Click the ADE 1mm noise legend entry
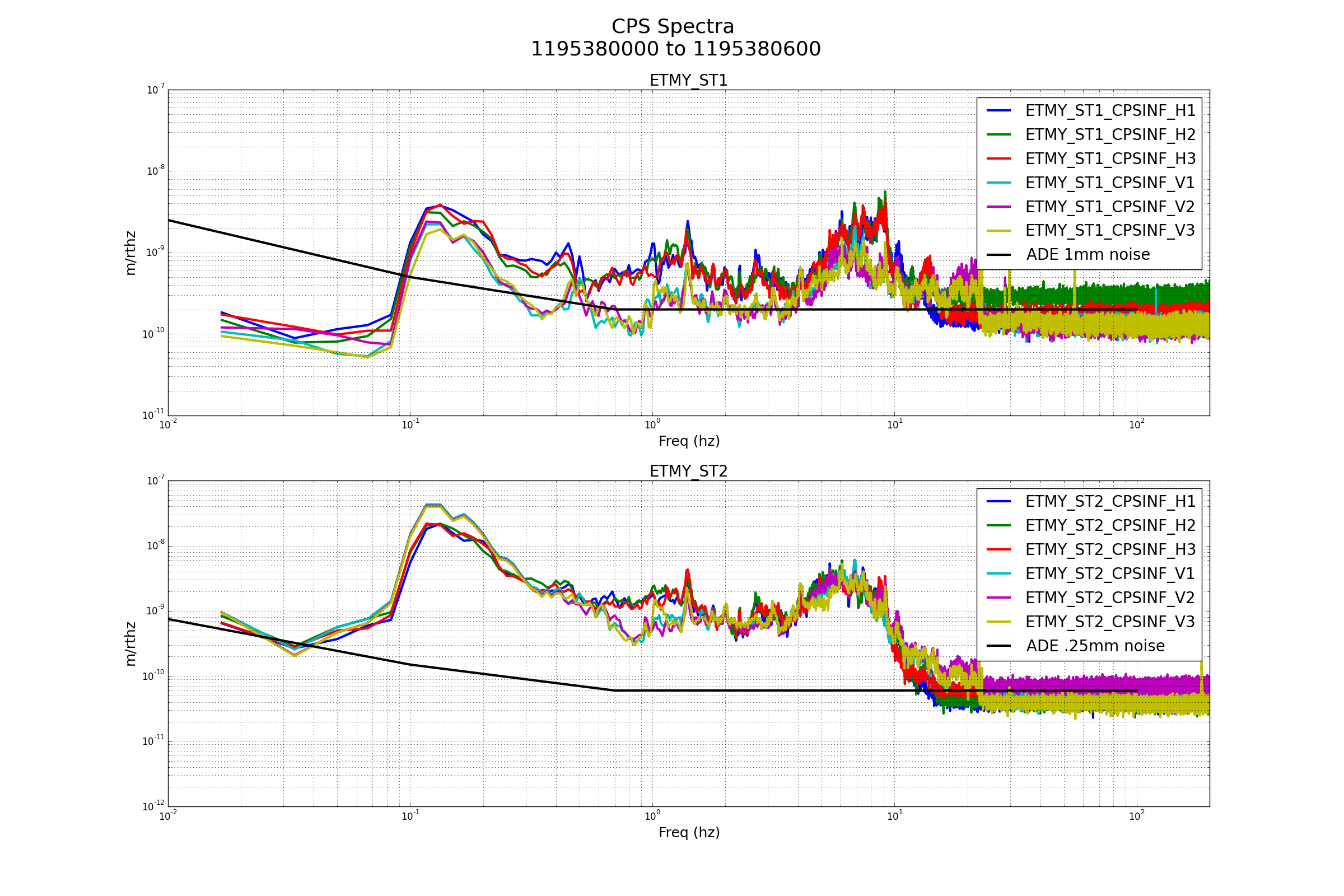This screenshot has height=896, width=1344. 1088,255
